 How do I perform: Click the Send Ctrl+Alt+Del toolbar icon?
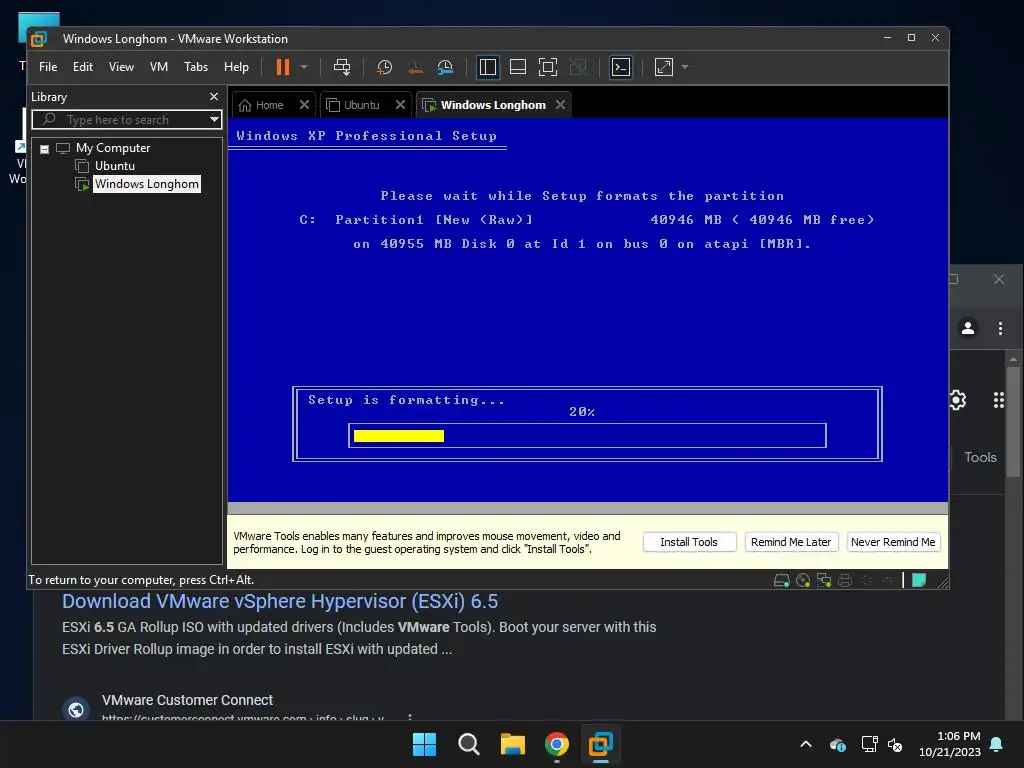click(342, 67)
